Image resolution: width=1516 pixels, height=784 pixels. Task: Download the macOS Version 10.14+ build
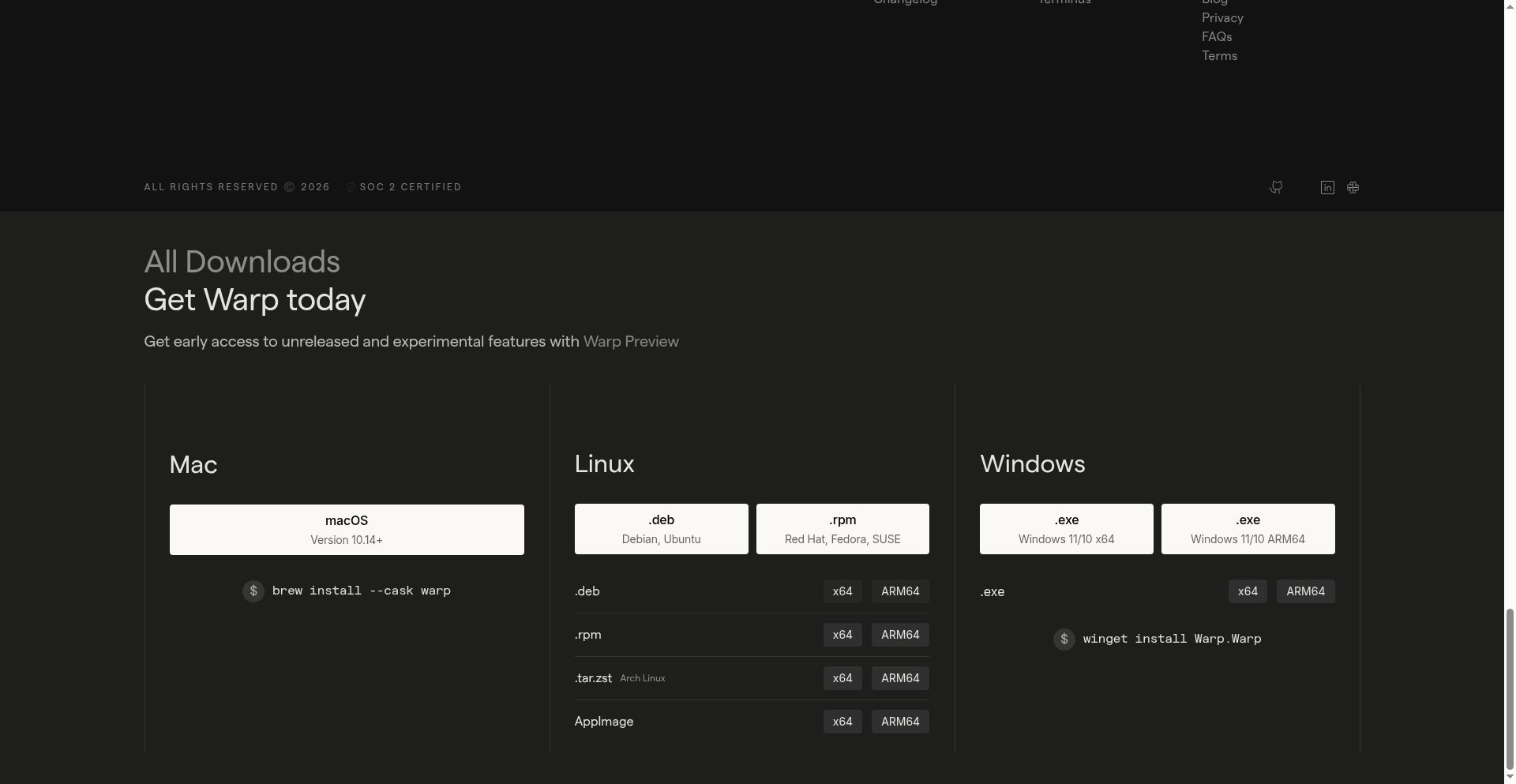[x=347, y=530]
